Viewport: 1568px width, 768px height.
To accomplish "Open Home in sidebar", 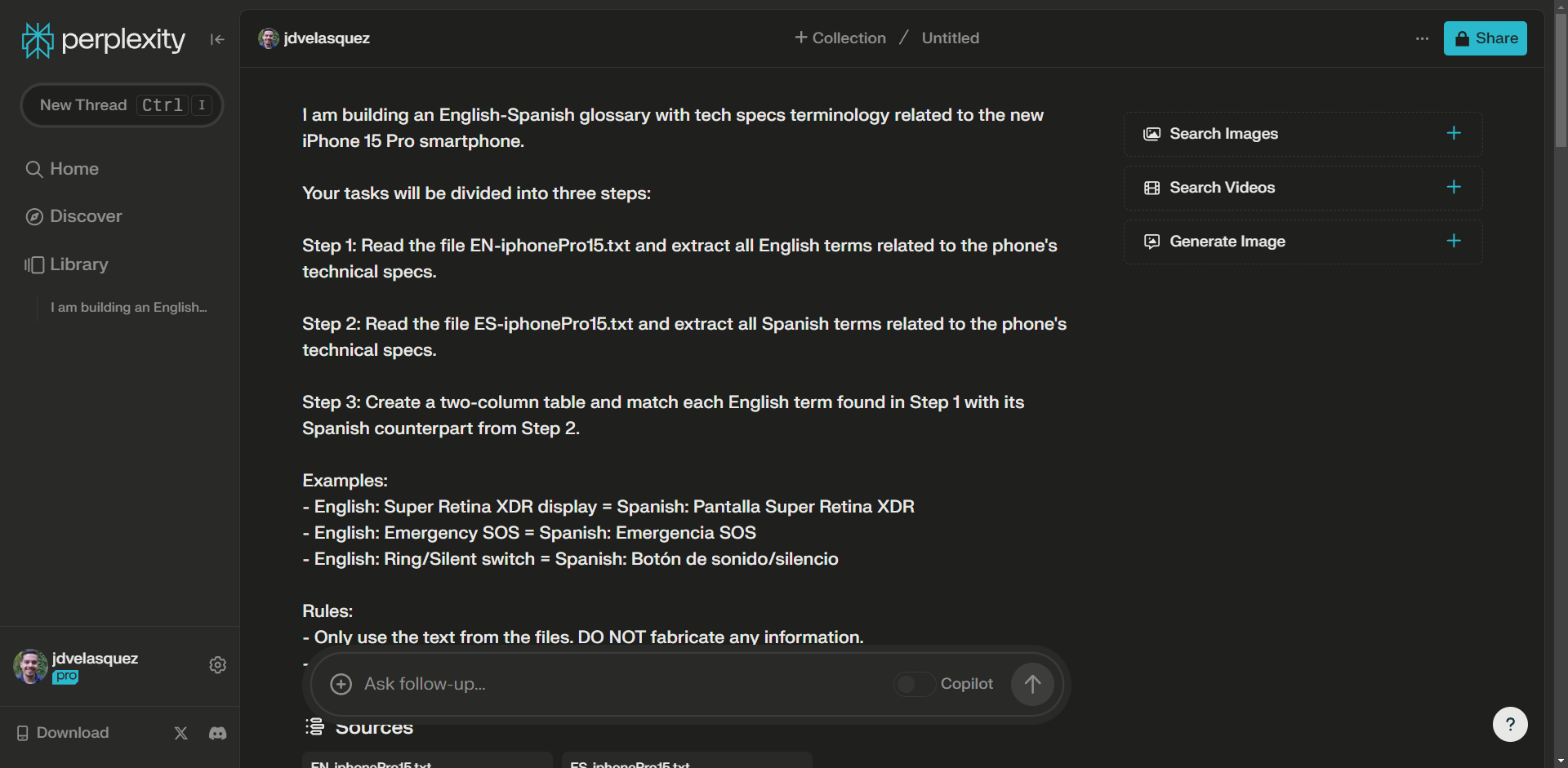I will [x=62, y=169].
